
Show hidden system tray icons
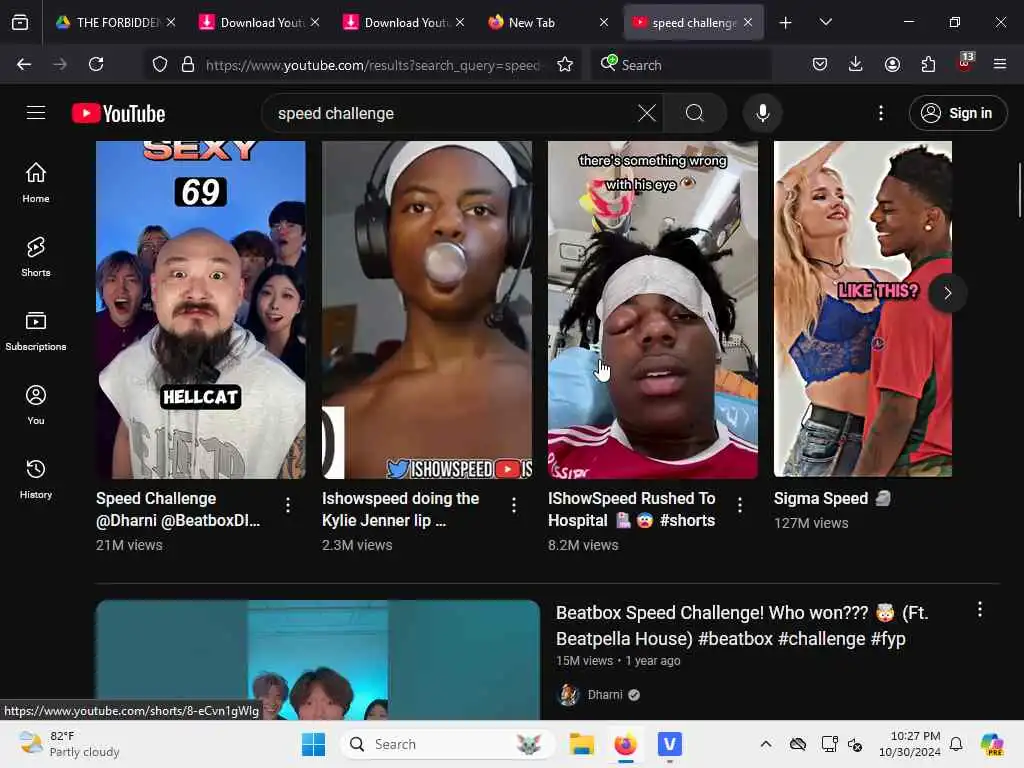[x=766, y=744]
